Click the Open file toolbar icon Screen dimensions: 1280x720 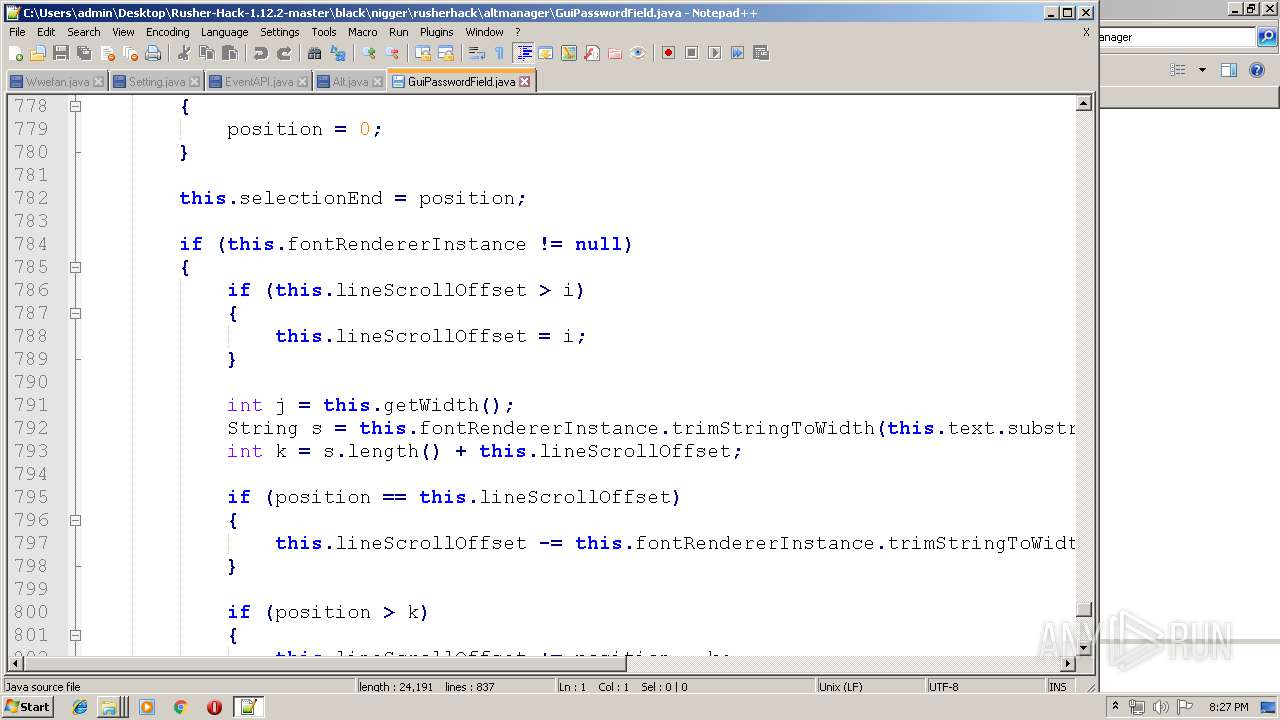coord(38,53)
